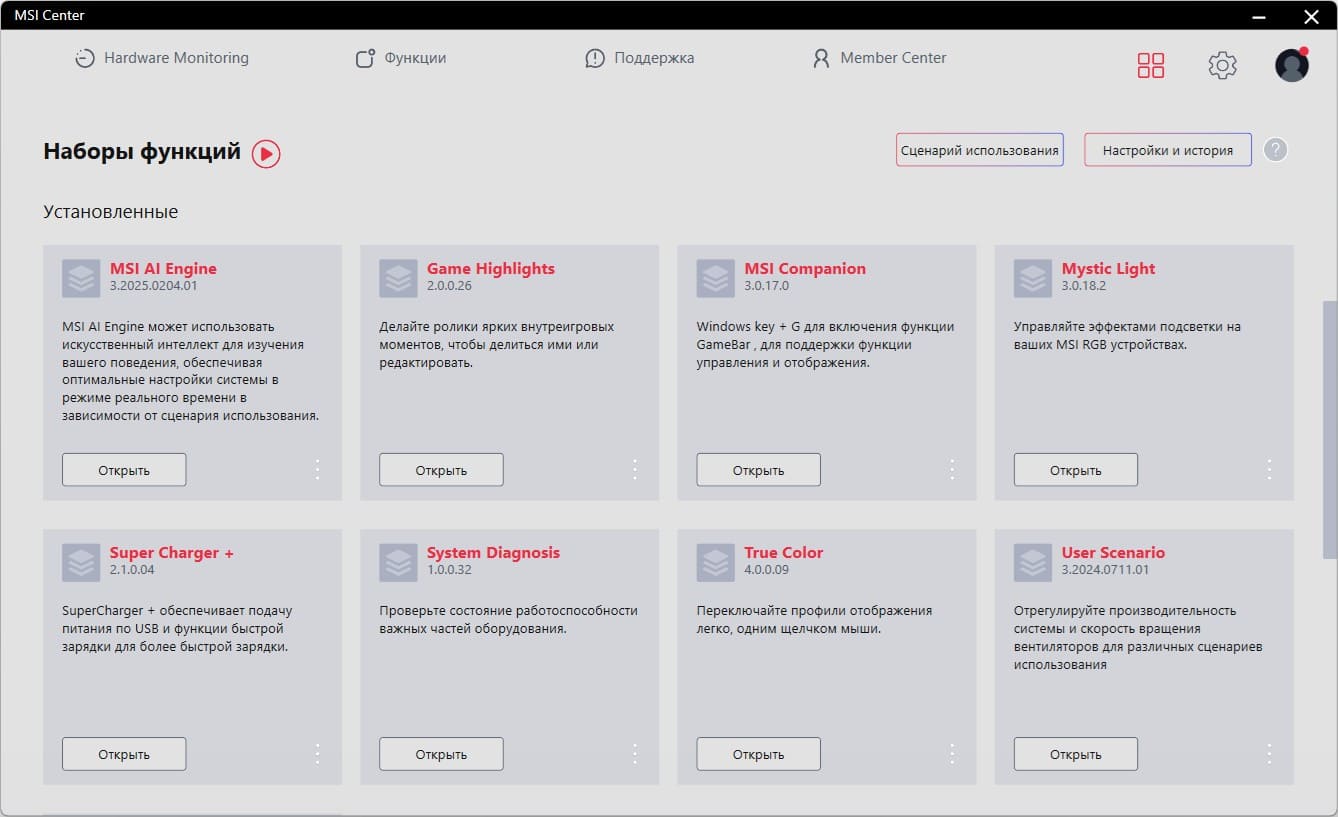Switch to Hardware Monitoring tab
The image size is (1338, 817).
(x=162, y=58)
